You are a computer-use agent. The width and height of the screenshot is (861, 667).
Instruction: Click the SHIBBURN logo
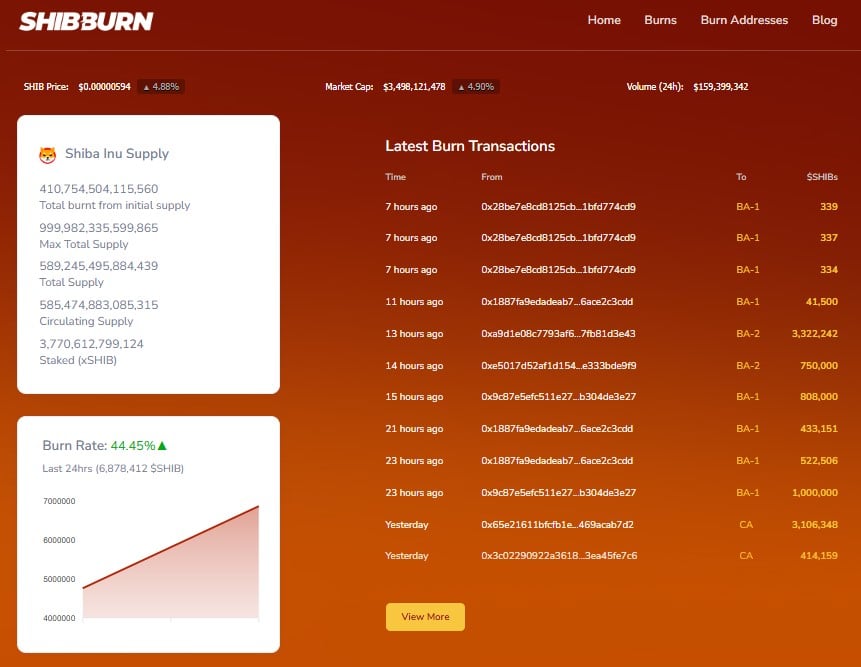click(86, 21)
